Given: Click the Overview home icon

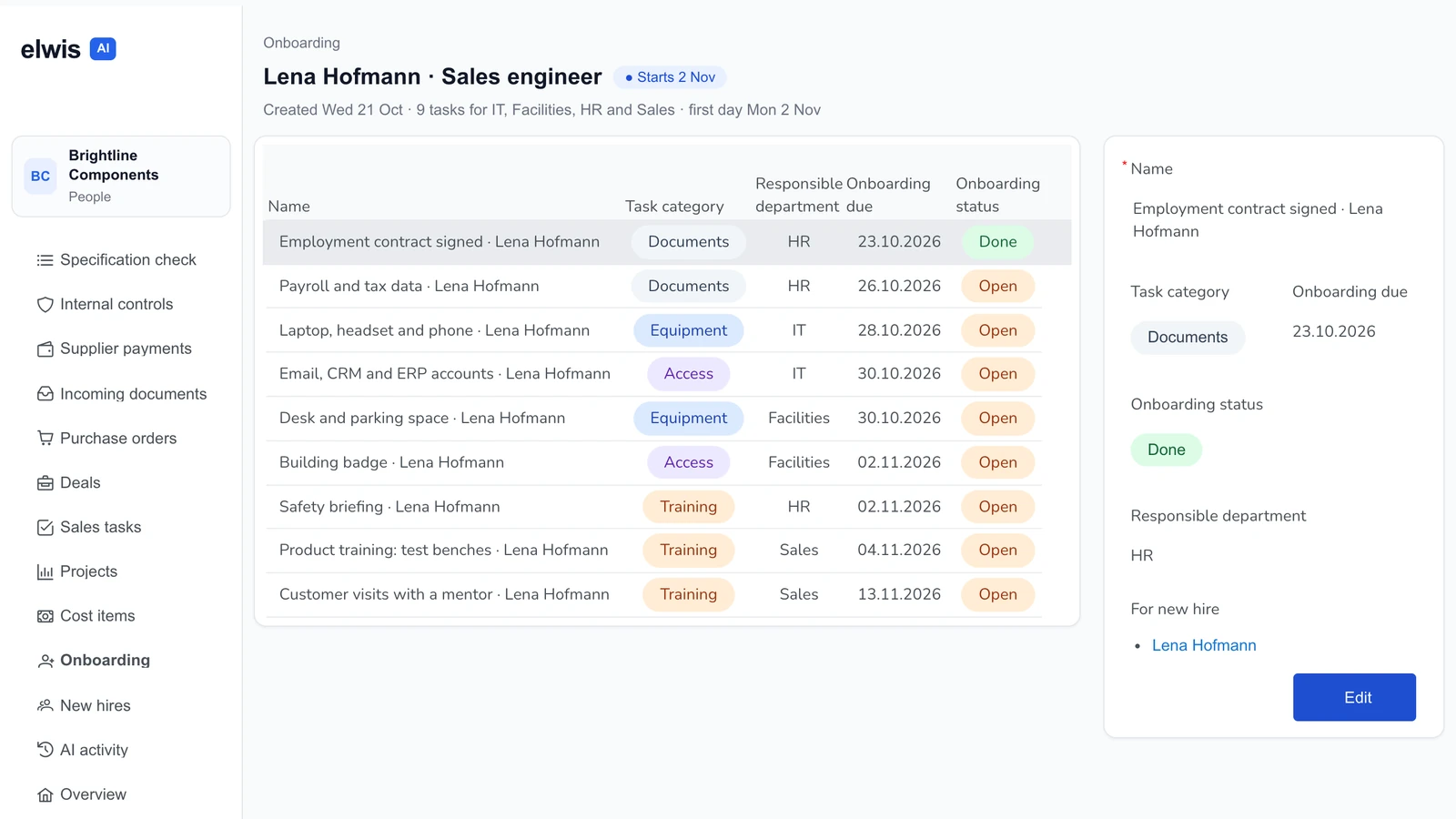Looking at the screenshot, I should click(x=45, y=794).
